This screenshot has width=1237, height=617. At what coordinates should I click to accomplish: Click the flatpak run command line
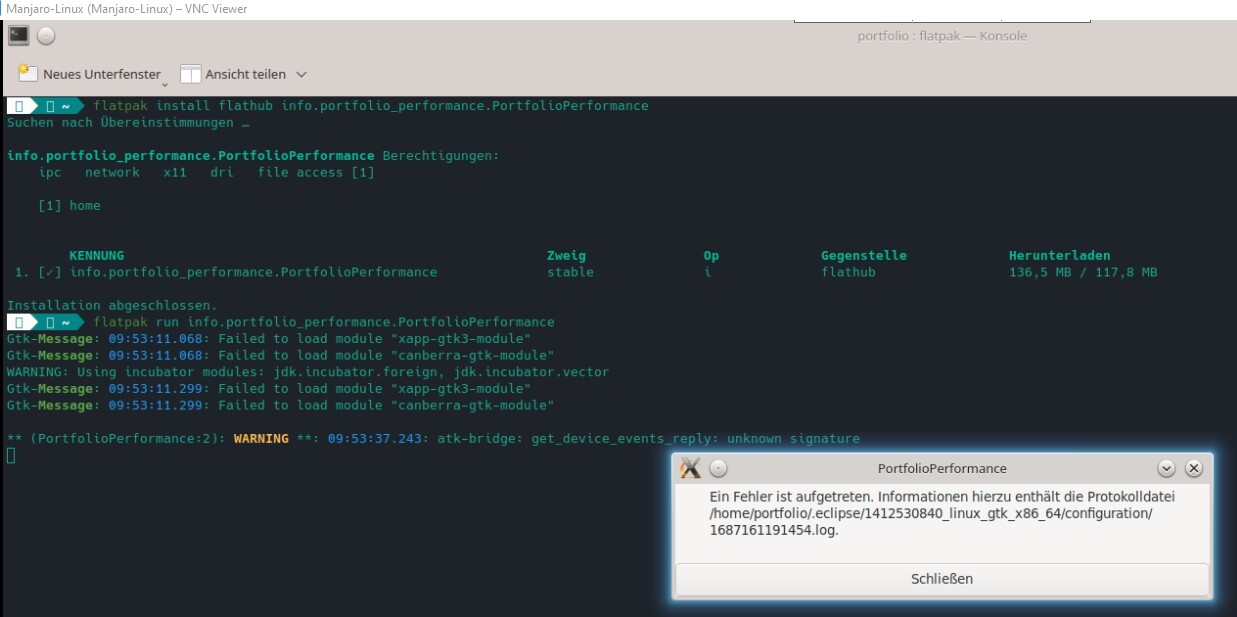click(324, 322)
